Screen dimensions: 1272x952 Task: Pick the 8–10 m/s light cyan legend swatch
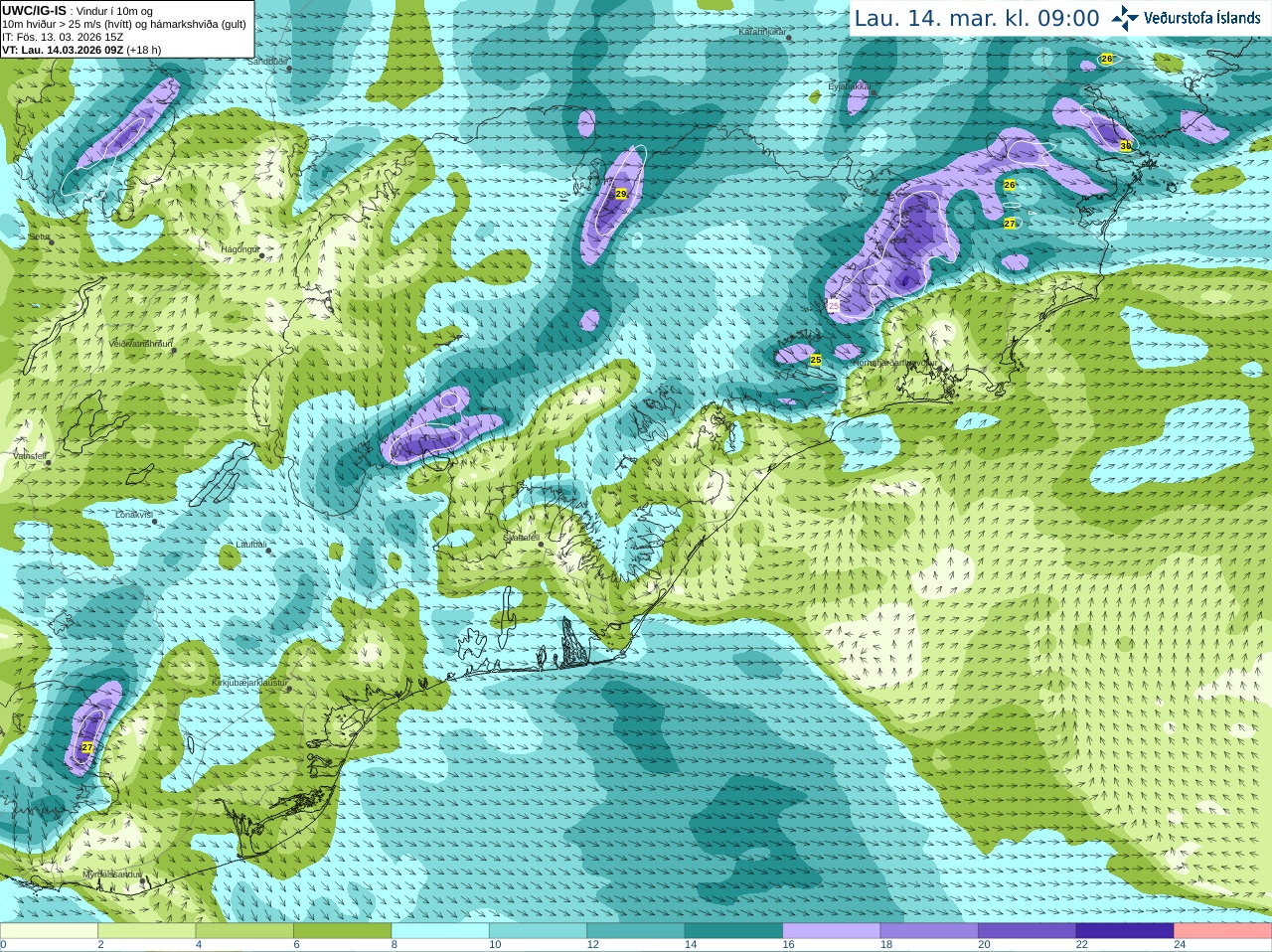tap(440, 931)
